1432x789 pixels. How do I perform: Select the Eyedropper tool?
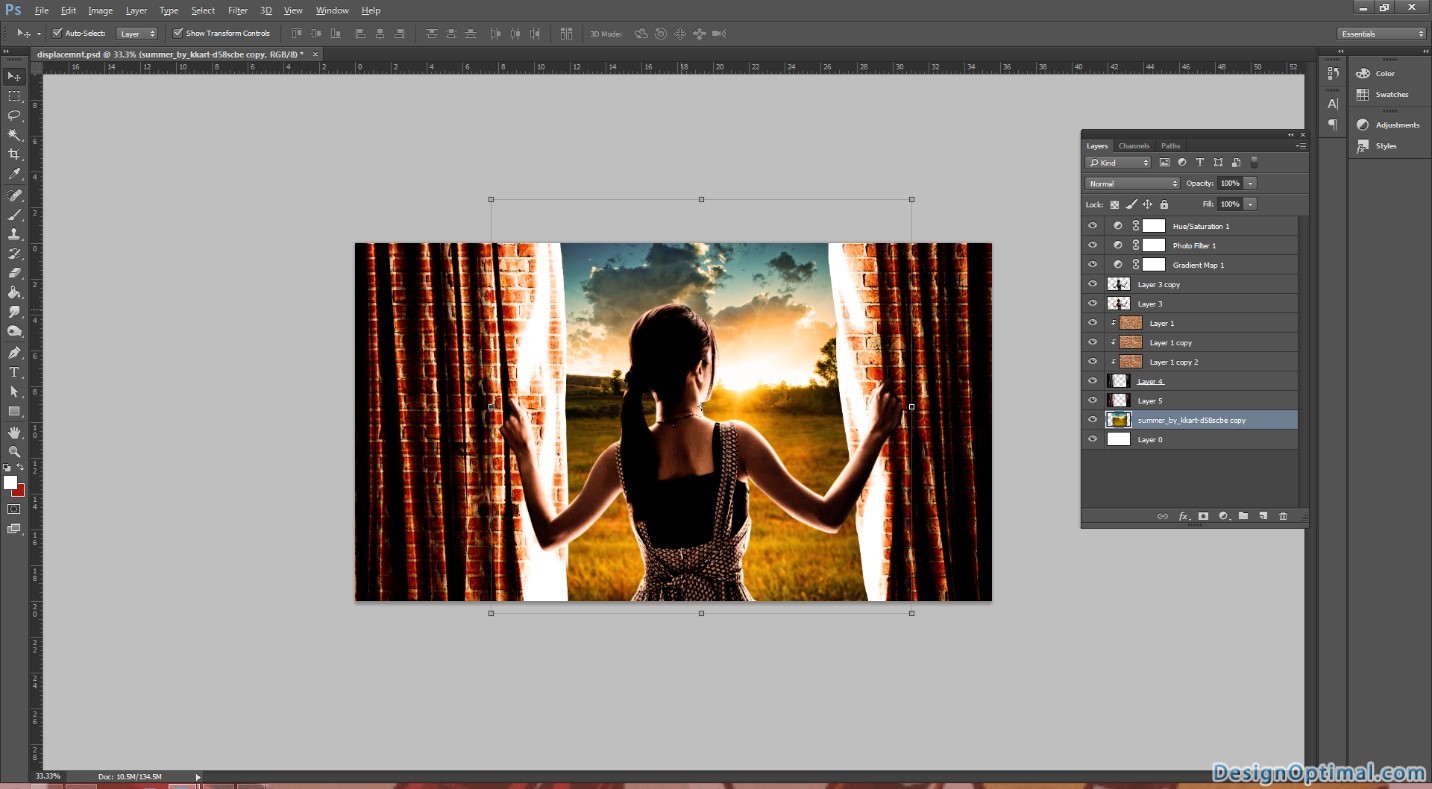14,174
